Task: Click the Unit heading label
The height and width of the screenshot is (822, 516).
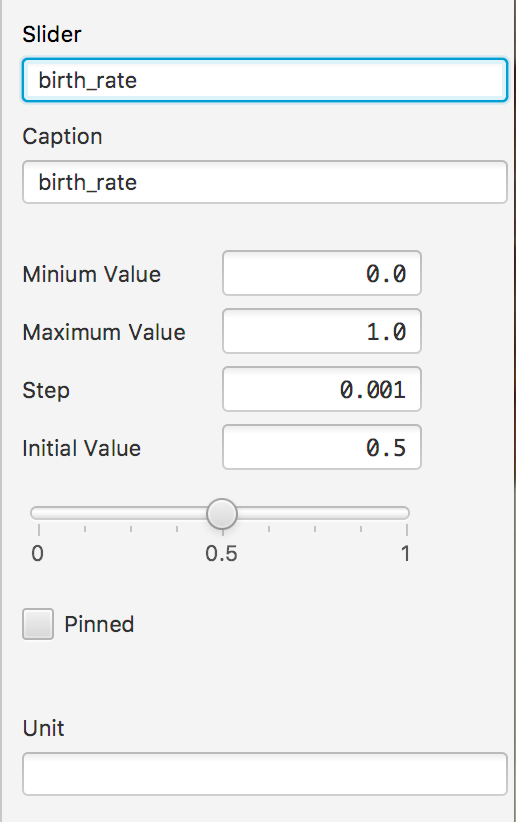Action: click(43, 728)
